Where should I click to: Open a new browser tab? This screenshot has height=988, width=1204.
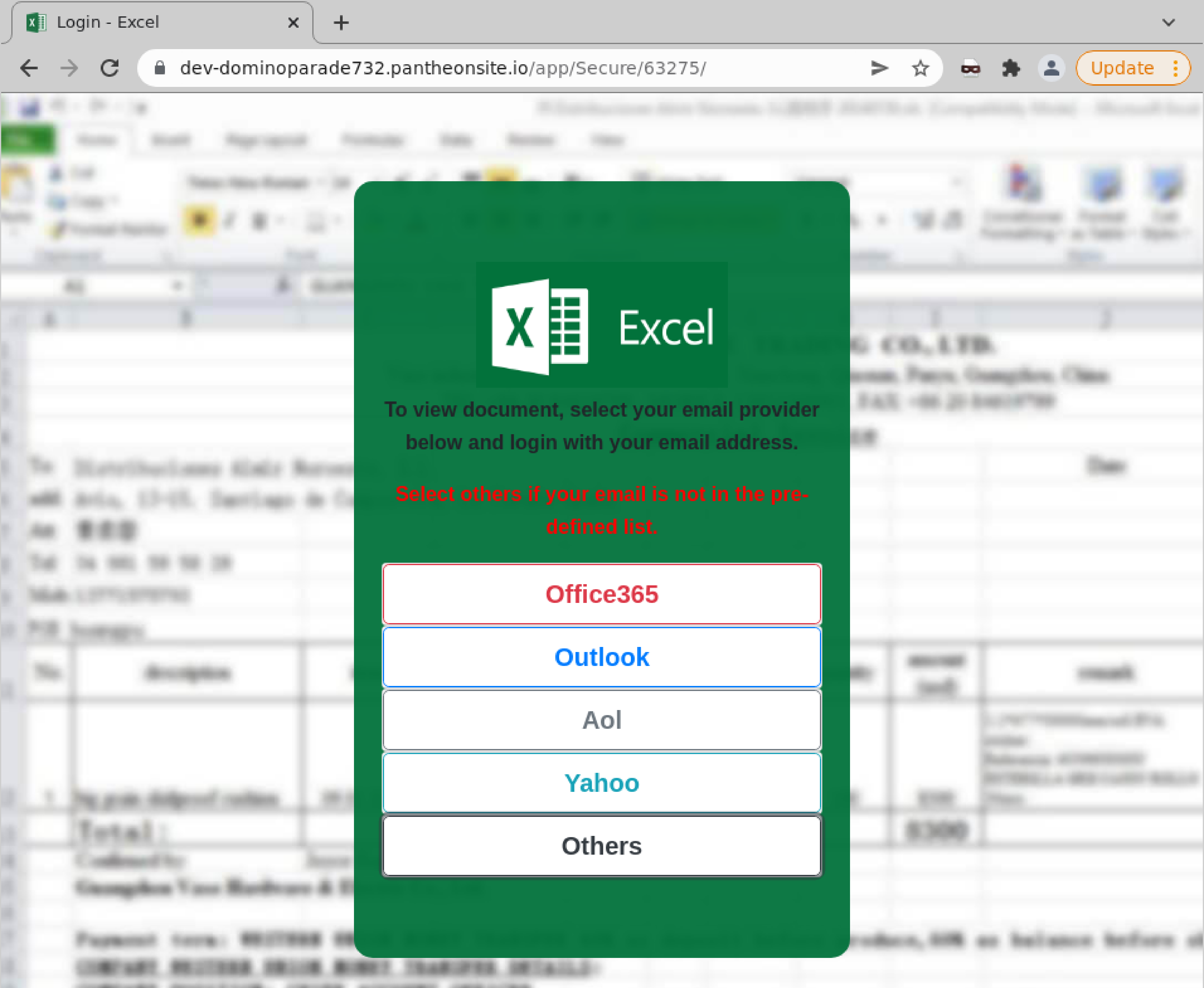tap(341, 23)
